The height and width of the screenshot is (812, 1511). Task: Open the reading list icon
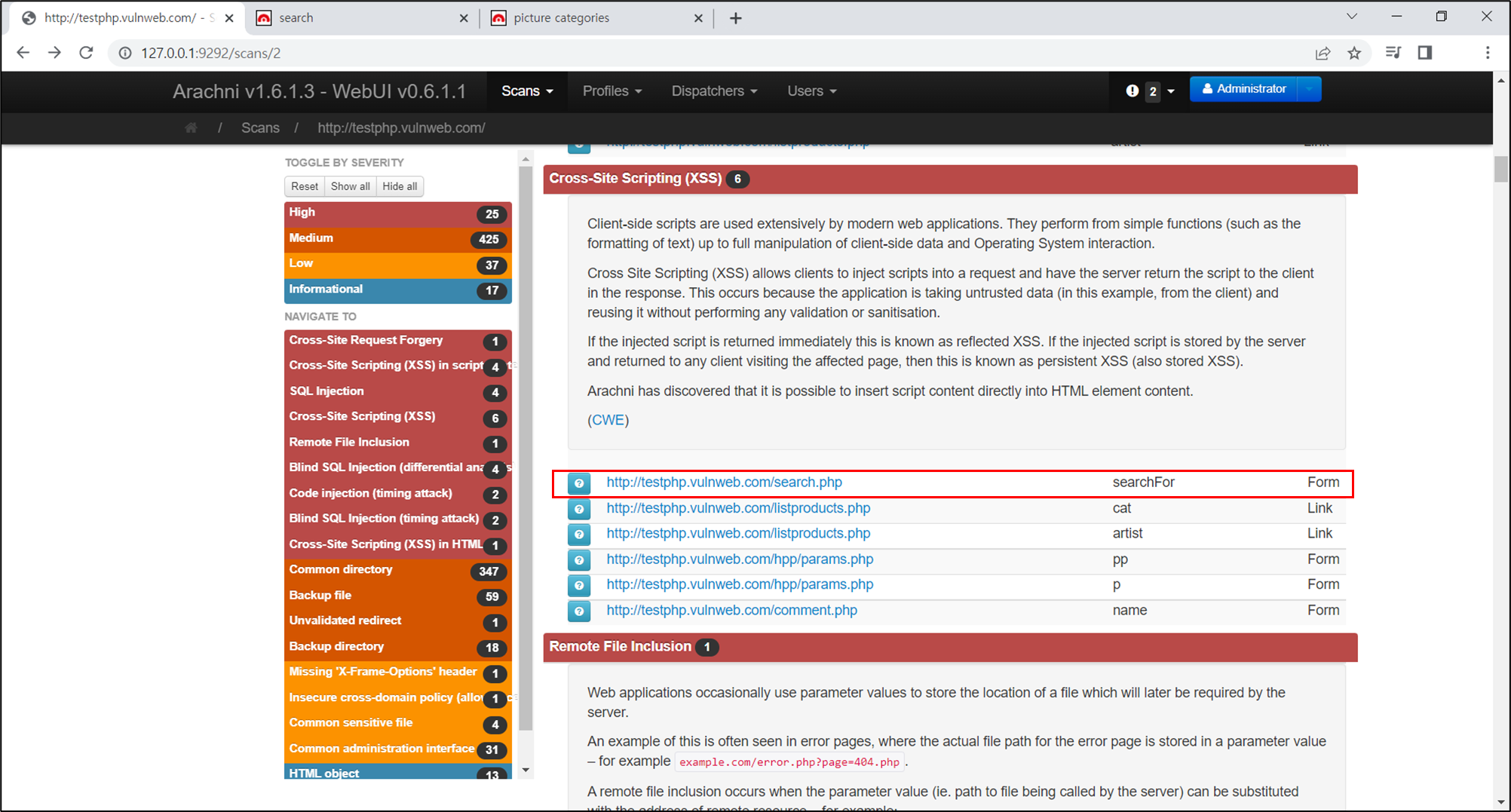pos(1393,53)
